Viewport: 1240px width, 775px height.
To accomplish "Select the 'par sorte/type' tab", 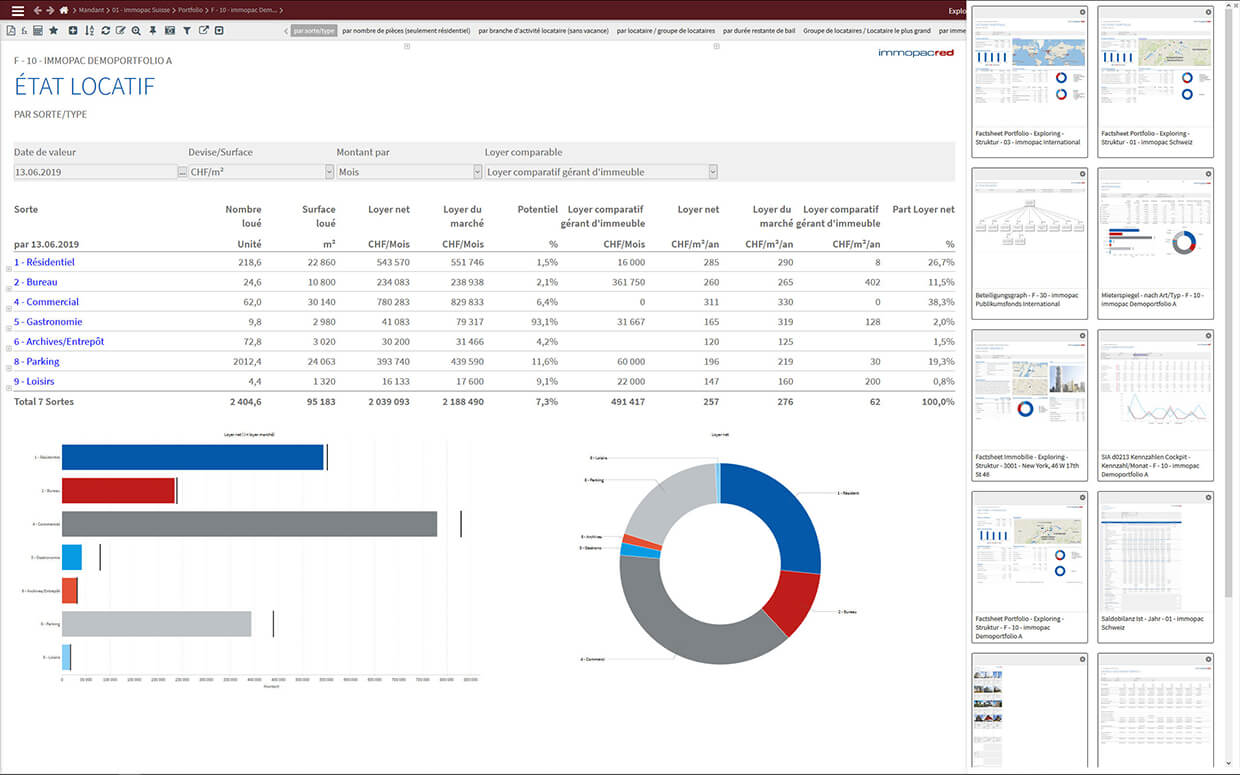I will [x=314, y=31].
